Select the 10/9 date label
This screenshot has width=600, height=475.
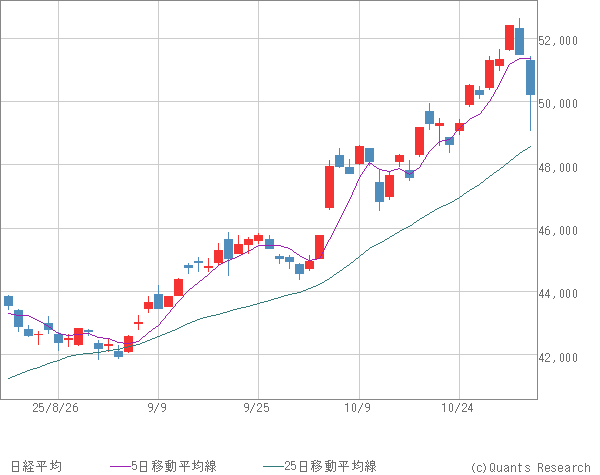[x=357, y=408]
